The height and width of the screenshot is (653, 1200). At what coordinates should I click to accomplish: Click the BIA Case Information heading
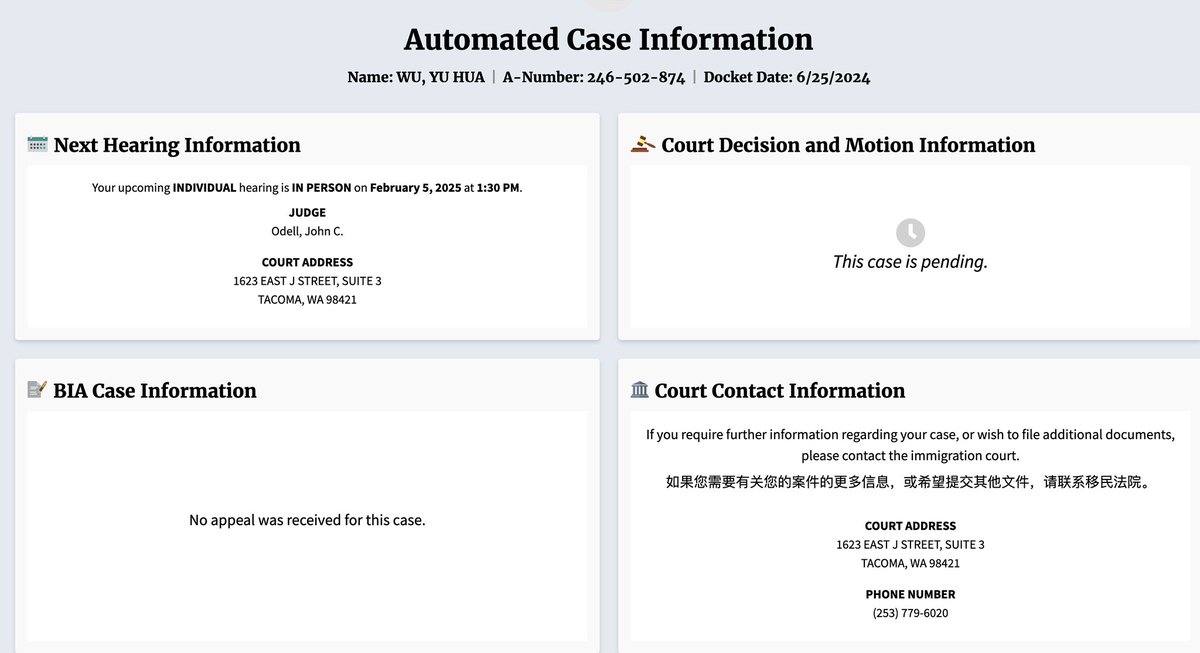[155, 390]
